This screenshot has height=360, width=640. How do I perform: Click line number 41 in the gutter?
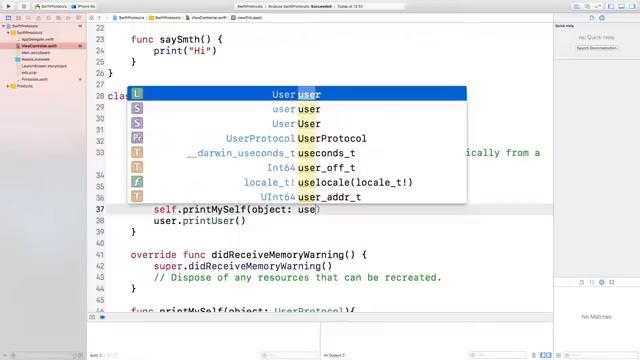point(100,255)
